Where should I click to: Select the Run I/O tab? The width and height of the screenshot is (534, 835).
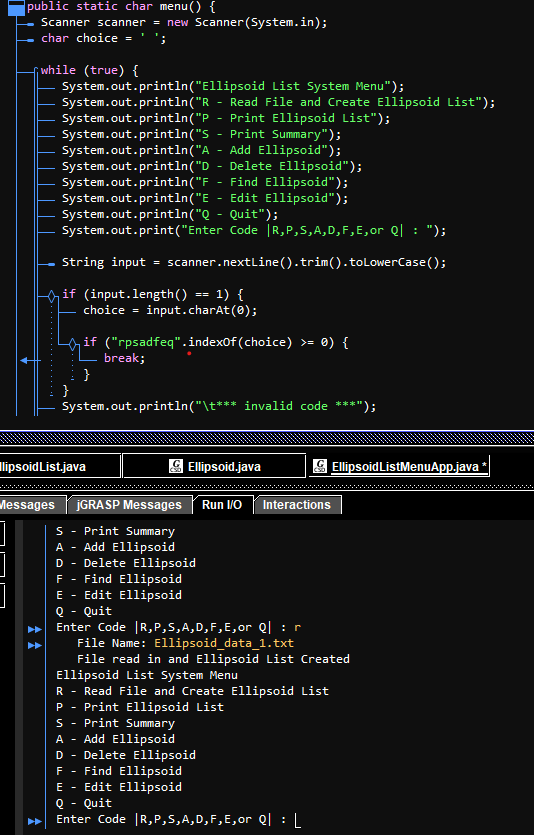point(221,504)
